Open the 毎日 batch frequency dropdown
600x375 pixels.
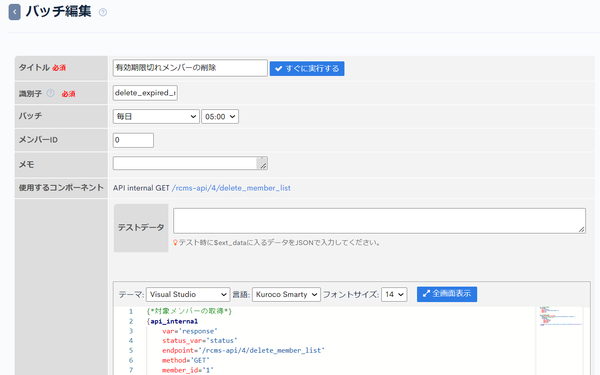click(x=156, y=117)
